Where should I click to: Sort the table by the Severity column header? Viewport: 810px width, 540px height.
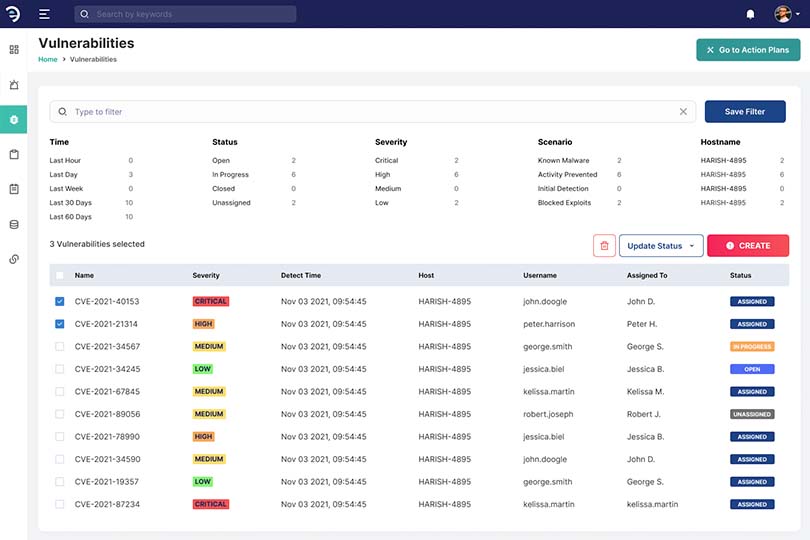click(x=206, y=276)
